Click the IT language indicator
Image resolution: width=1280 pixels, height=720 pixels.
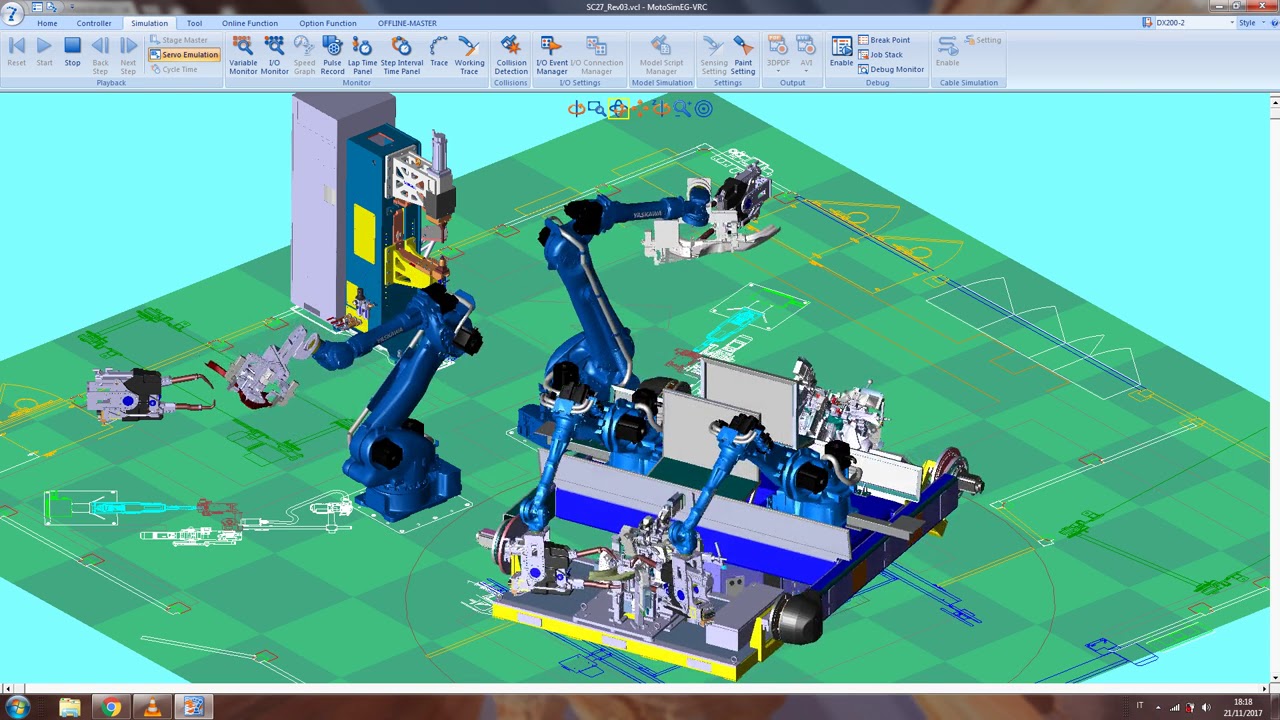pos(1140,706)
